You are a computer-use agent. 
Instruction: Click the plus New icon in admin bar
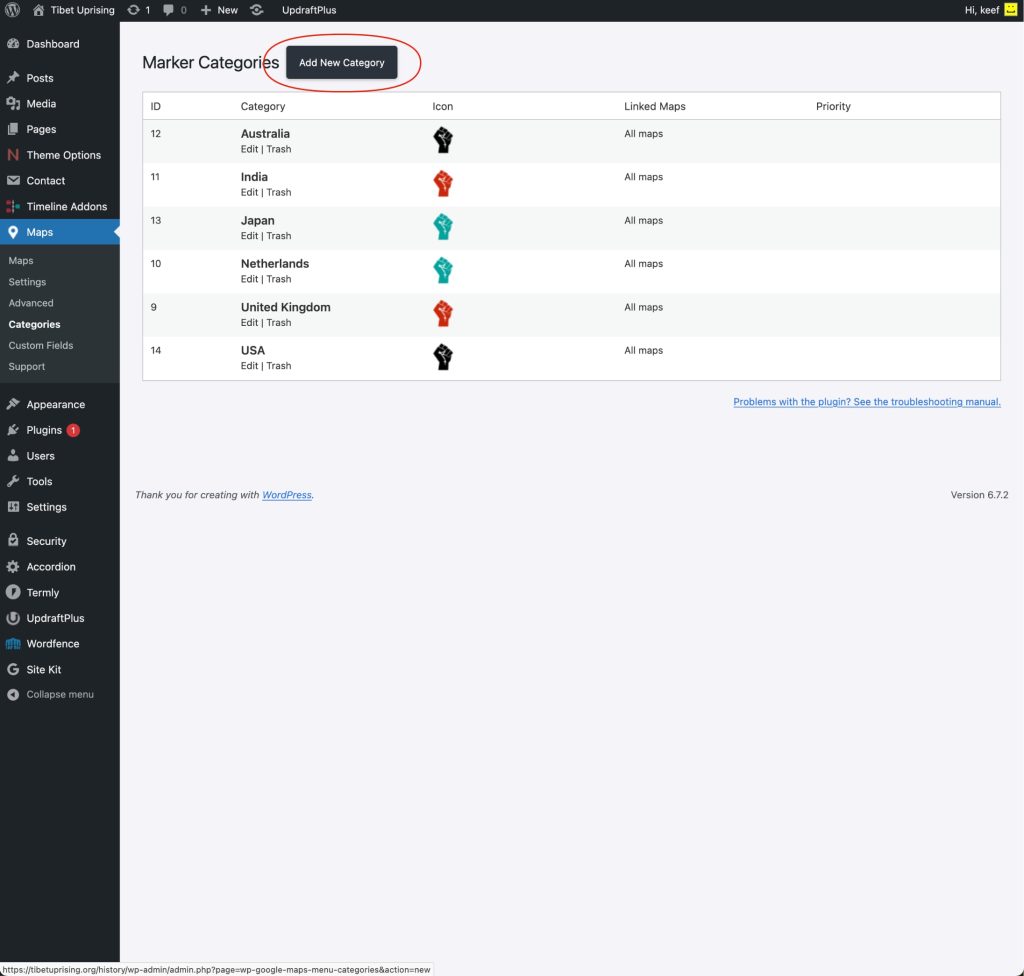coord(206,10)
